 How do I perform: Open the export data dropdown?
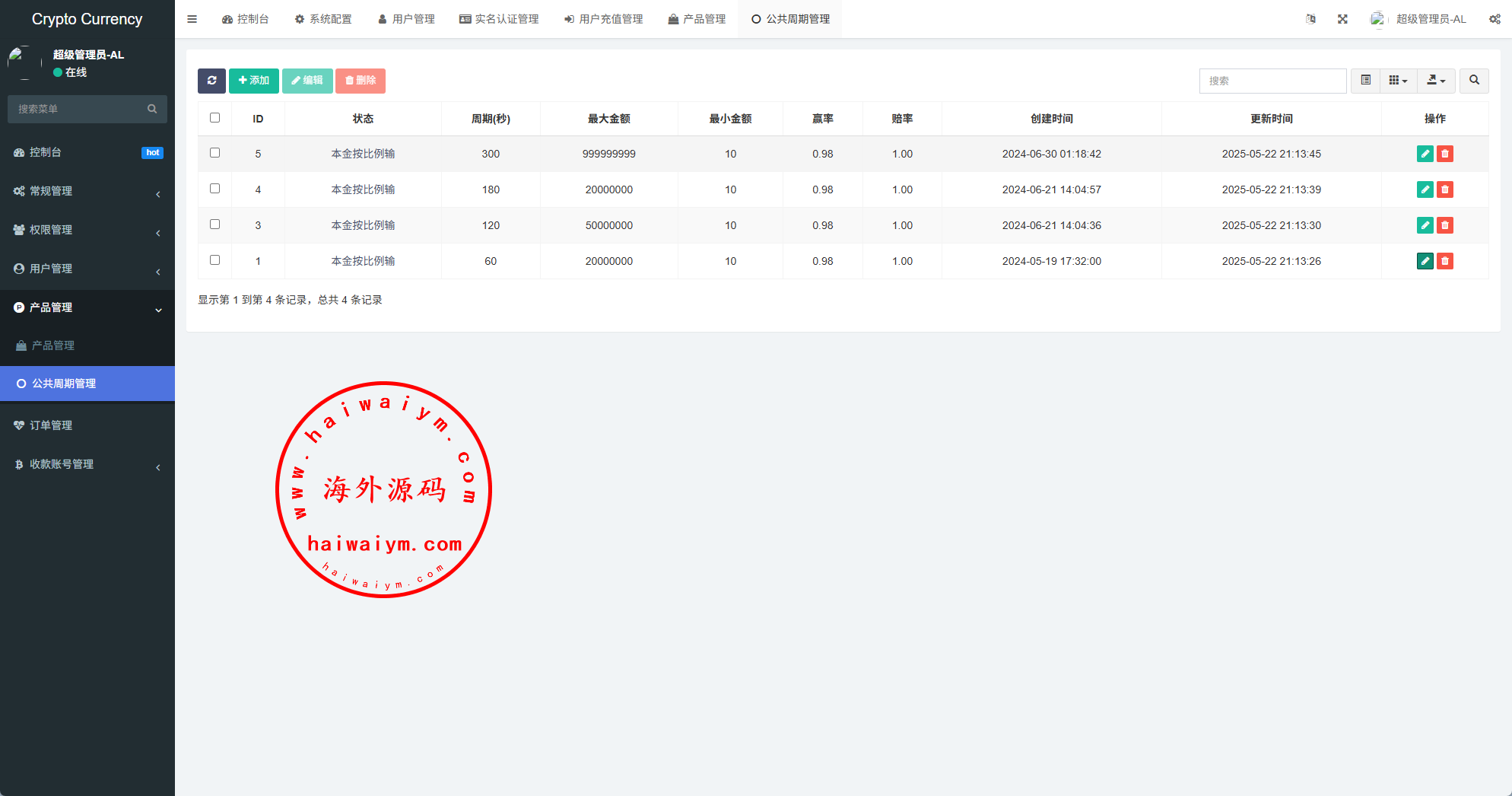[x=1435, y=81]
